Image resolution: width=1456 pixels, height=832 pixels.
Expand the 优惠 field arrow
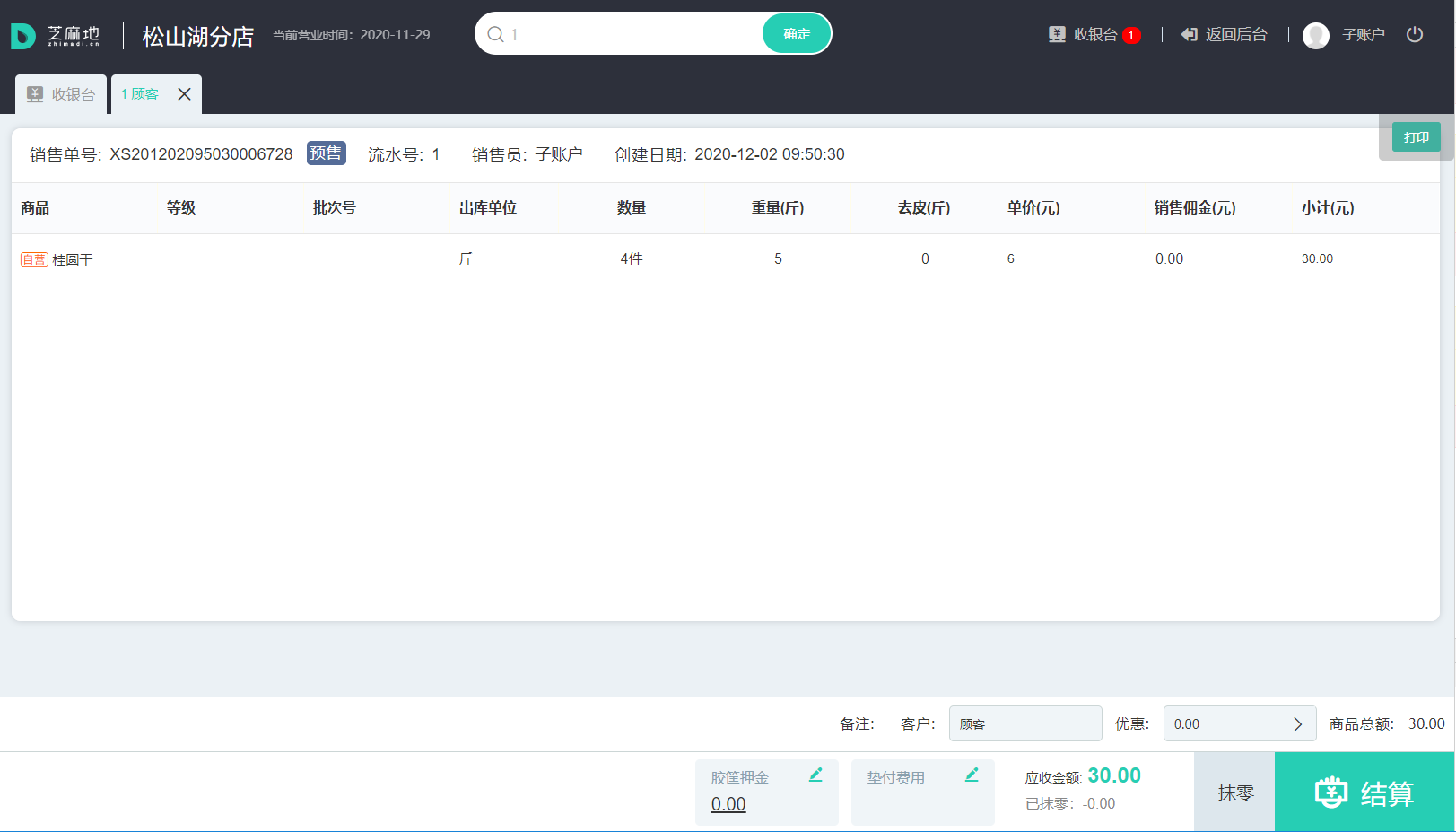pyautogui.click(x=1297, y=724)
